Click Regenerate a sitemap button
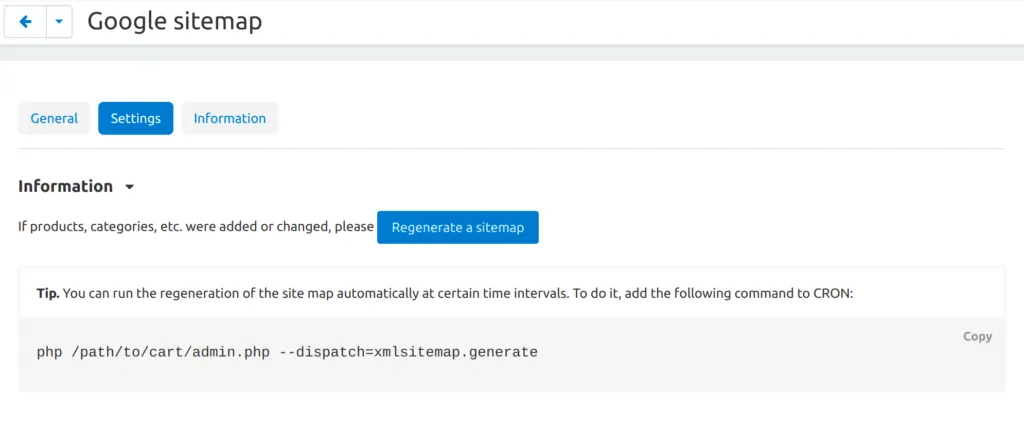1024x430 pixels. [x=458, y=227]
